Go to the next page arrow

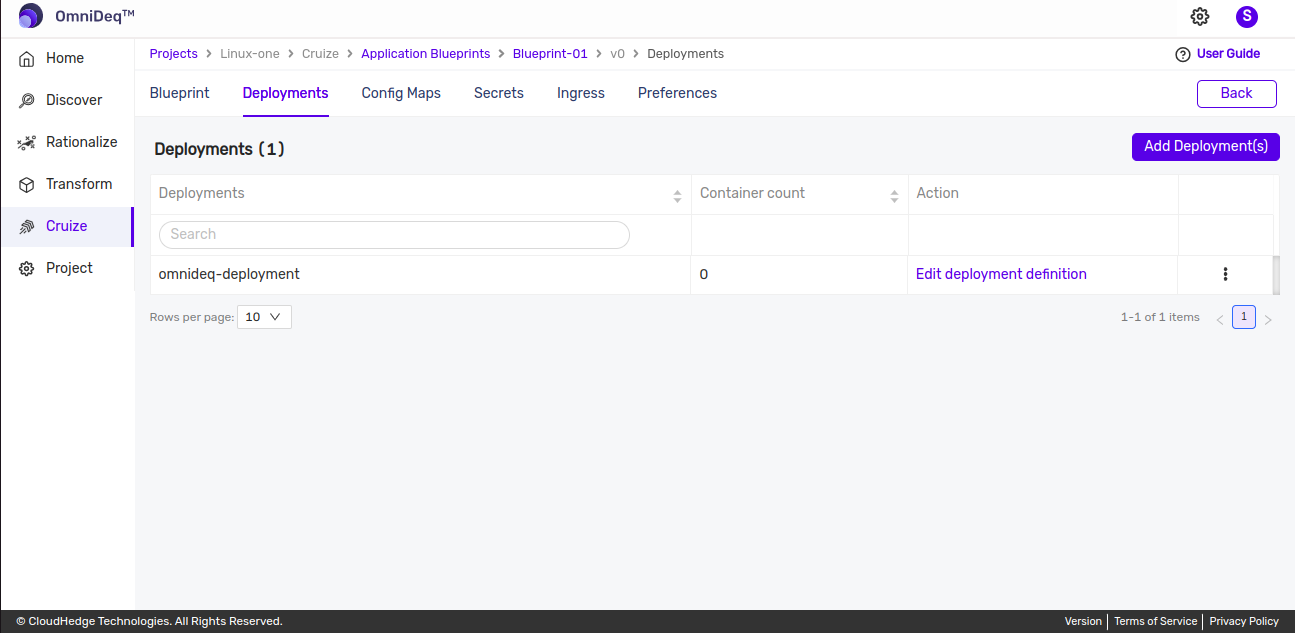point(1268,320)
